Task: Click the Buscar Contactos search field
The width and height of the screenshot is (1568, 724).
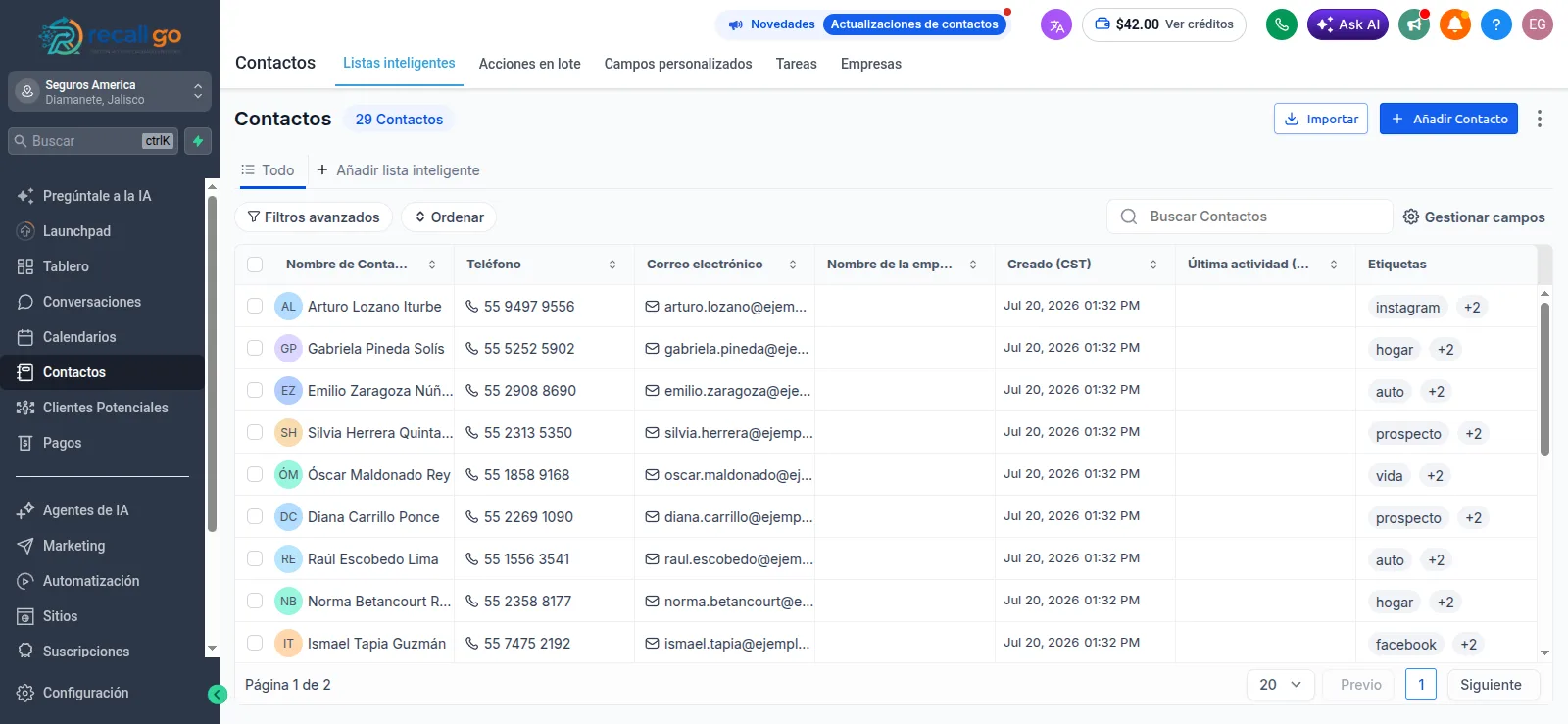Action: coord(1249,217)
